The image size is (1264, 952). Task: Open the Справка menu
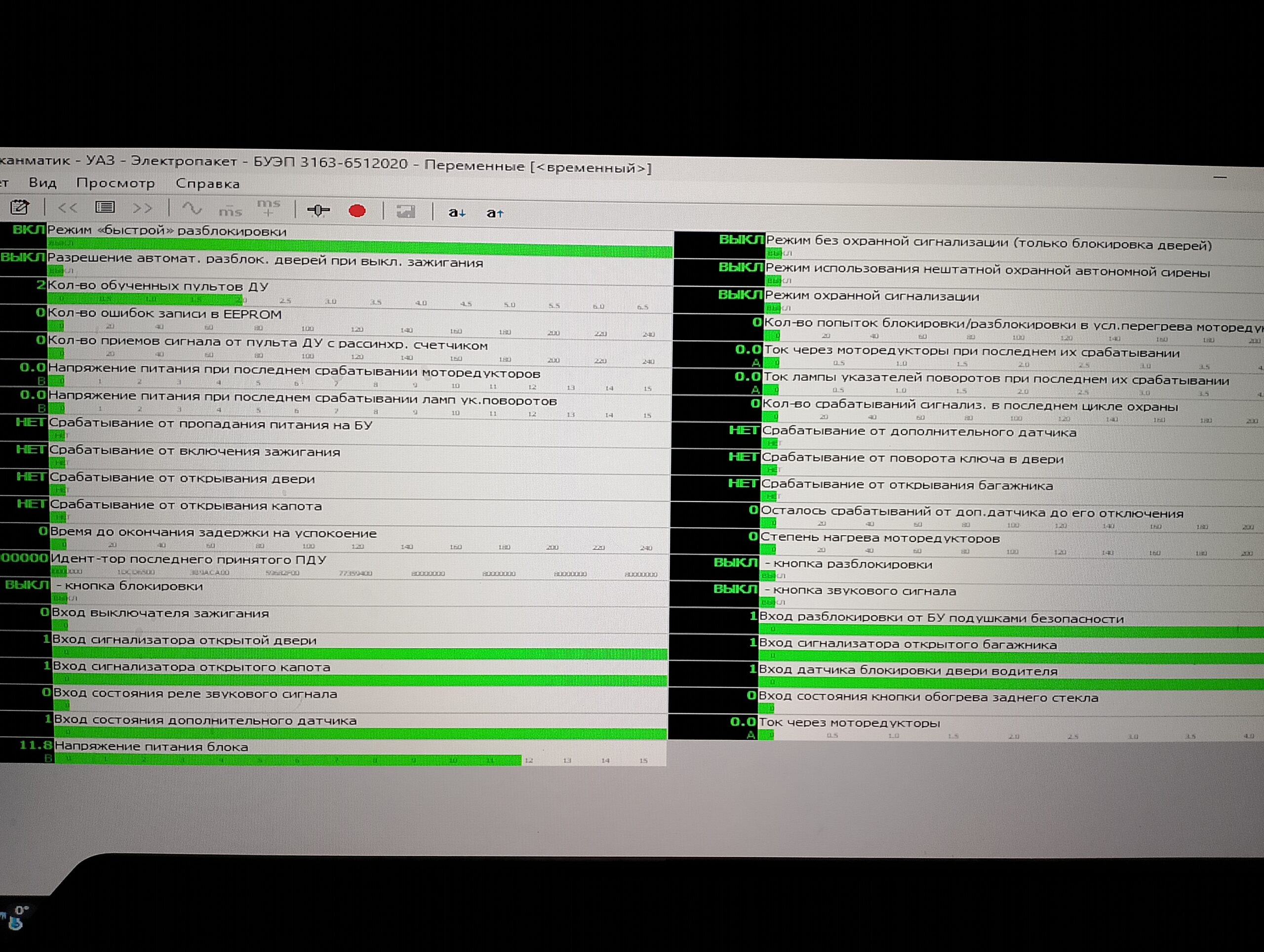pyautogui.click(x=207, y=184)
